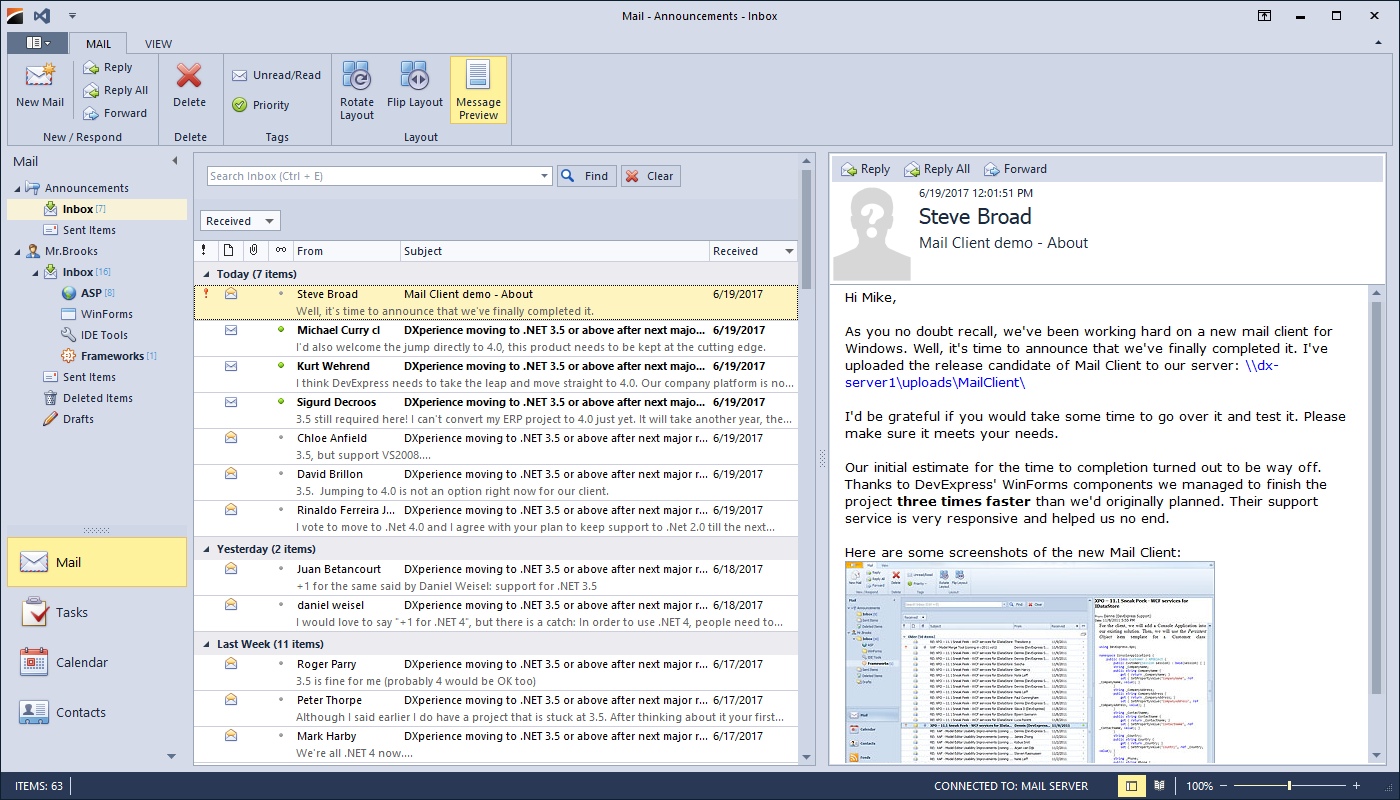Collapse the Today (7 items) group
This screenshot has width=1400, height=800.
coord(206,274)
